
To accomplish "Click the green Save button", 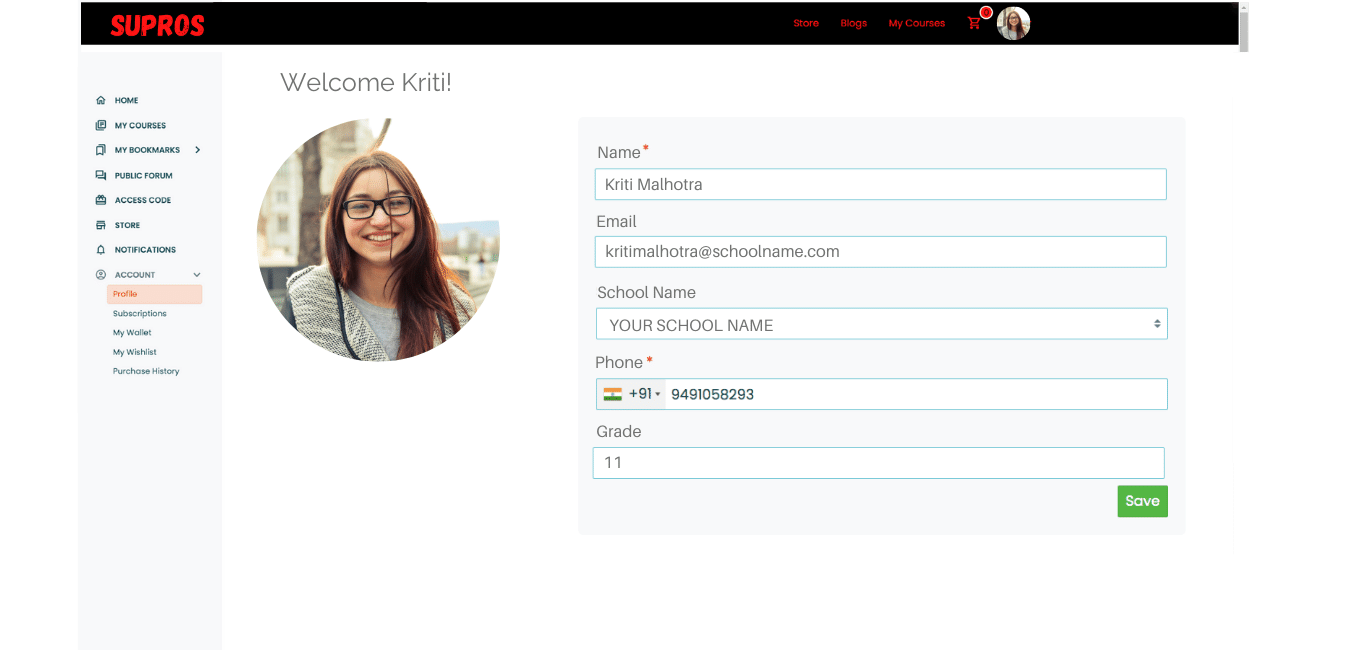I will 1142,501.
